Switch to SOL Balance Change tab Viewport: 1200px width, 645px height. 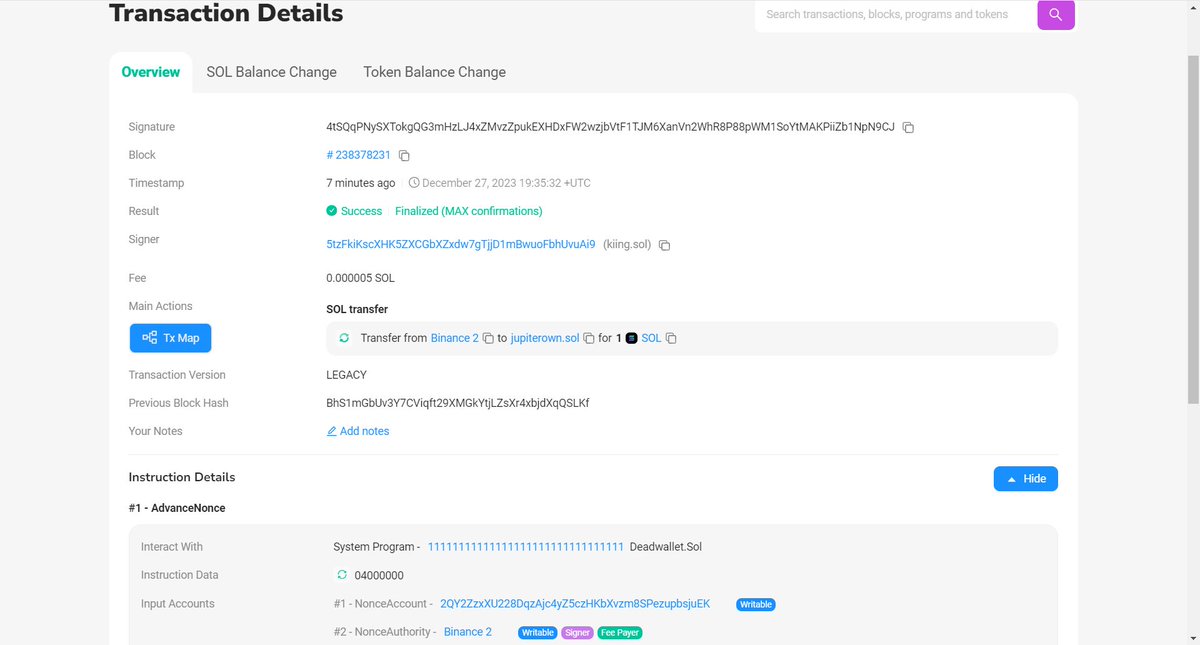(x=272, y=72)
